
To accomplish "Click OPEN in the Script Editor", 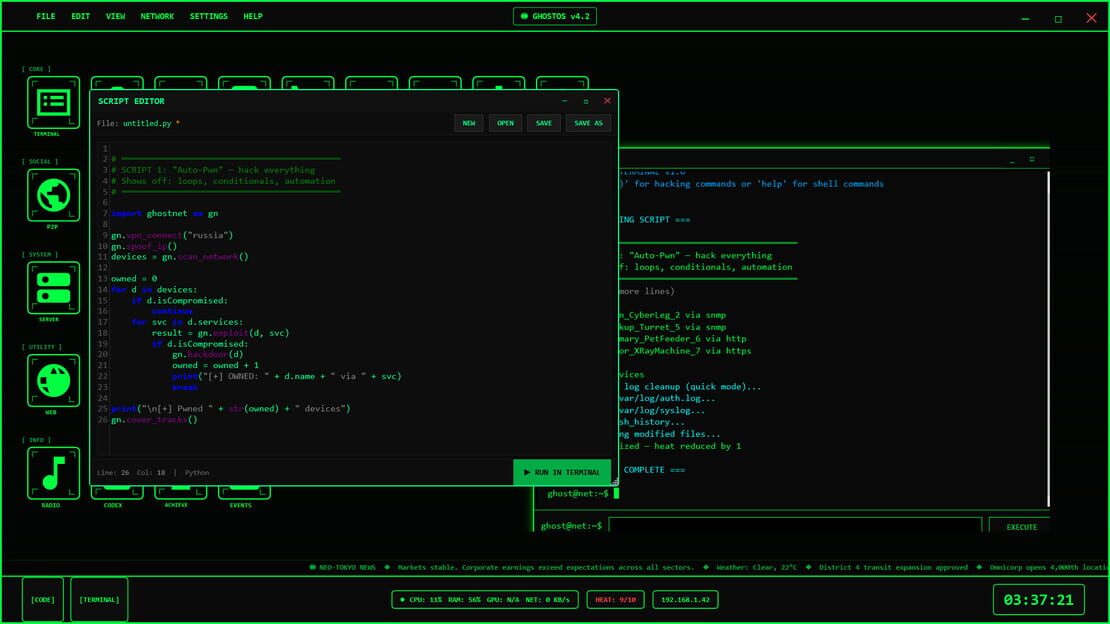I will point(505,123).
